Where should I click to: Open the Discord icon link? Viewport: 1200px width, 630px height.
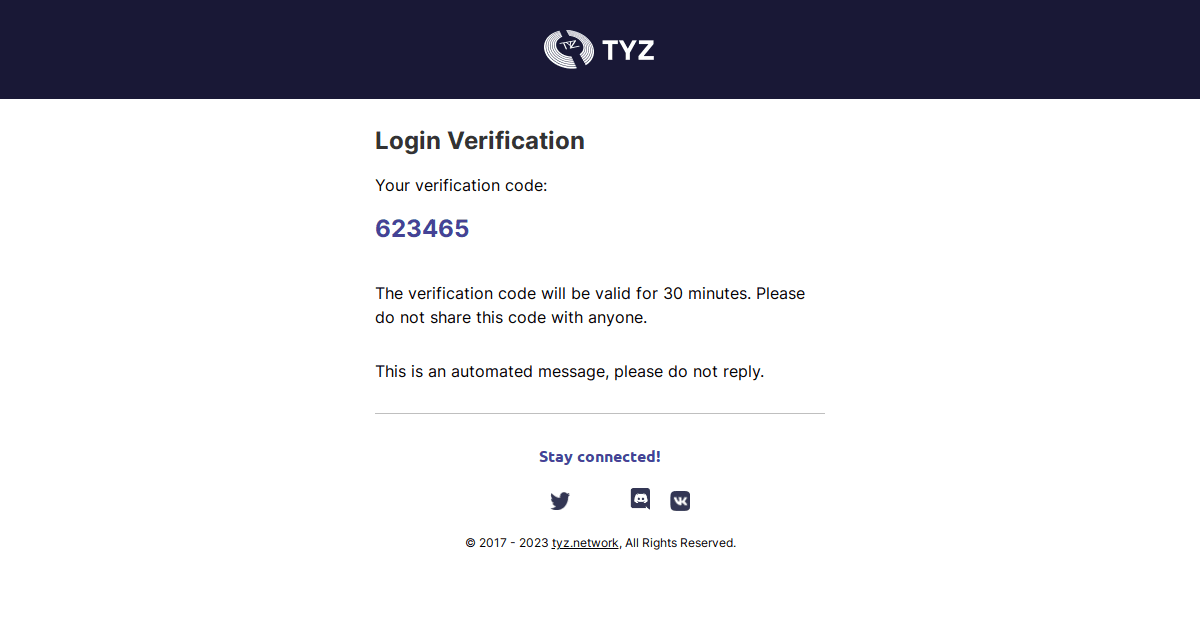click(x=640, y=498)
